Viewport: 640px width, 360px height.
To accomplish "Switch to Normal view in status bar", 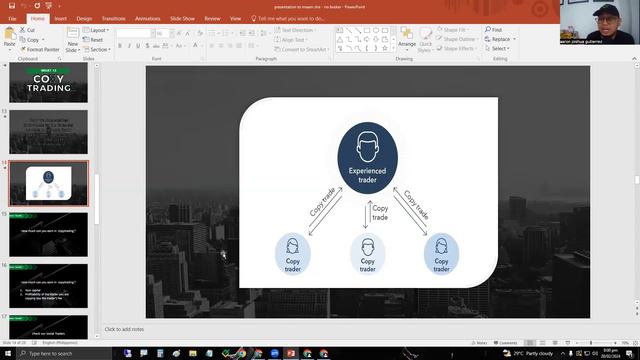I will click(530, 343).
